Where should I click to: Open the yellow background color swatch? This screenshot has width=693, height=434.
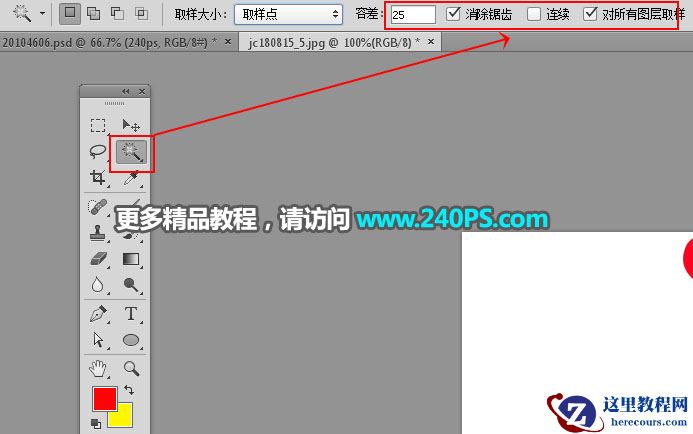[125, 419]
